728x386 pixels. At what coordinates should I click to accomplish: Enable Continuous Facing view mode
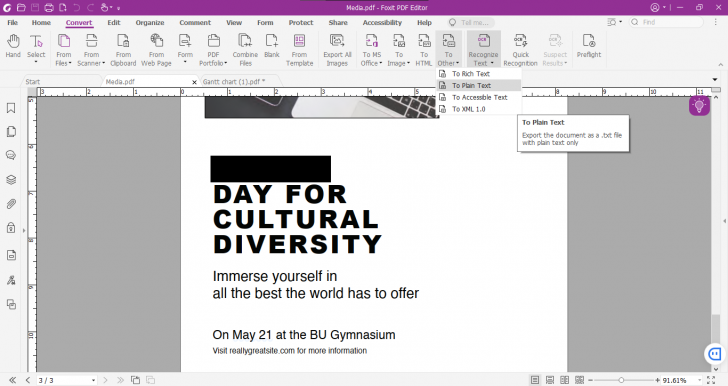(579, 380)
